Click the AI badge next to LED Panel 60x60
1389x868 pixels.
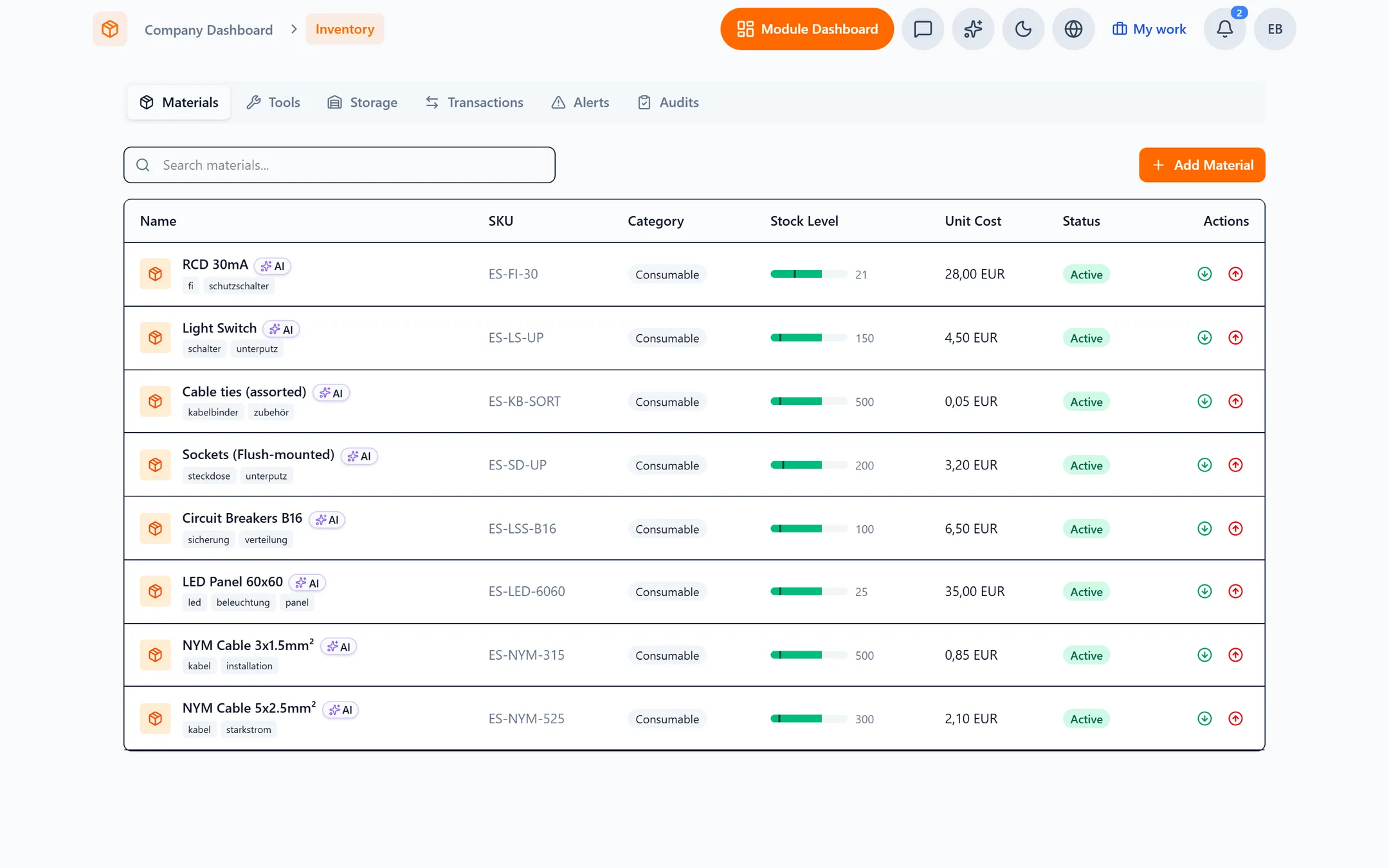click(x=307, y=583)
